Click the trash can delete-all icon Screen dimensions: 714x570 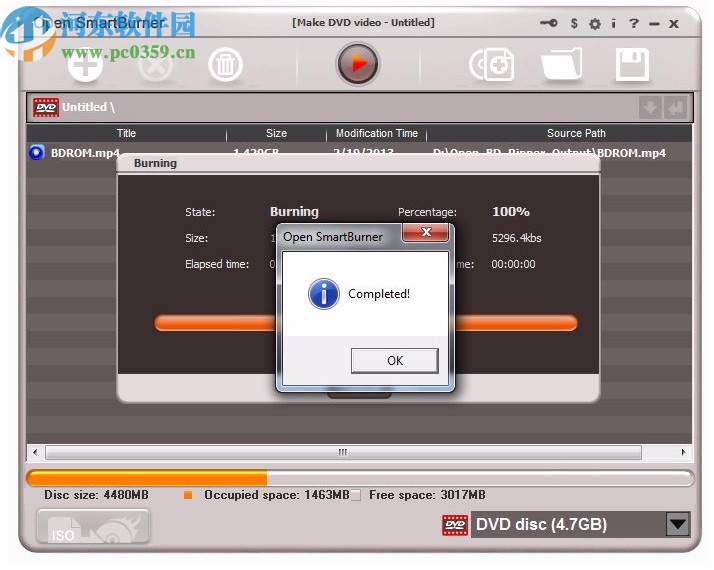click(225, 65)
